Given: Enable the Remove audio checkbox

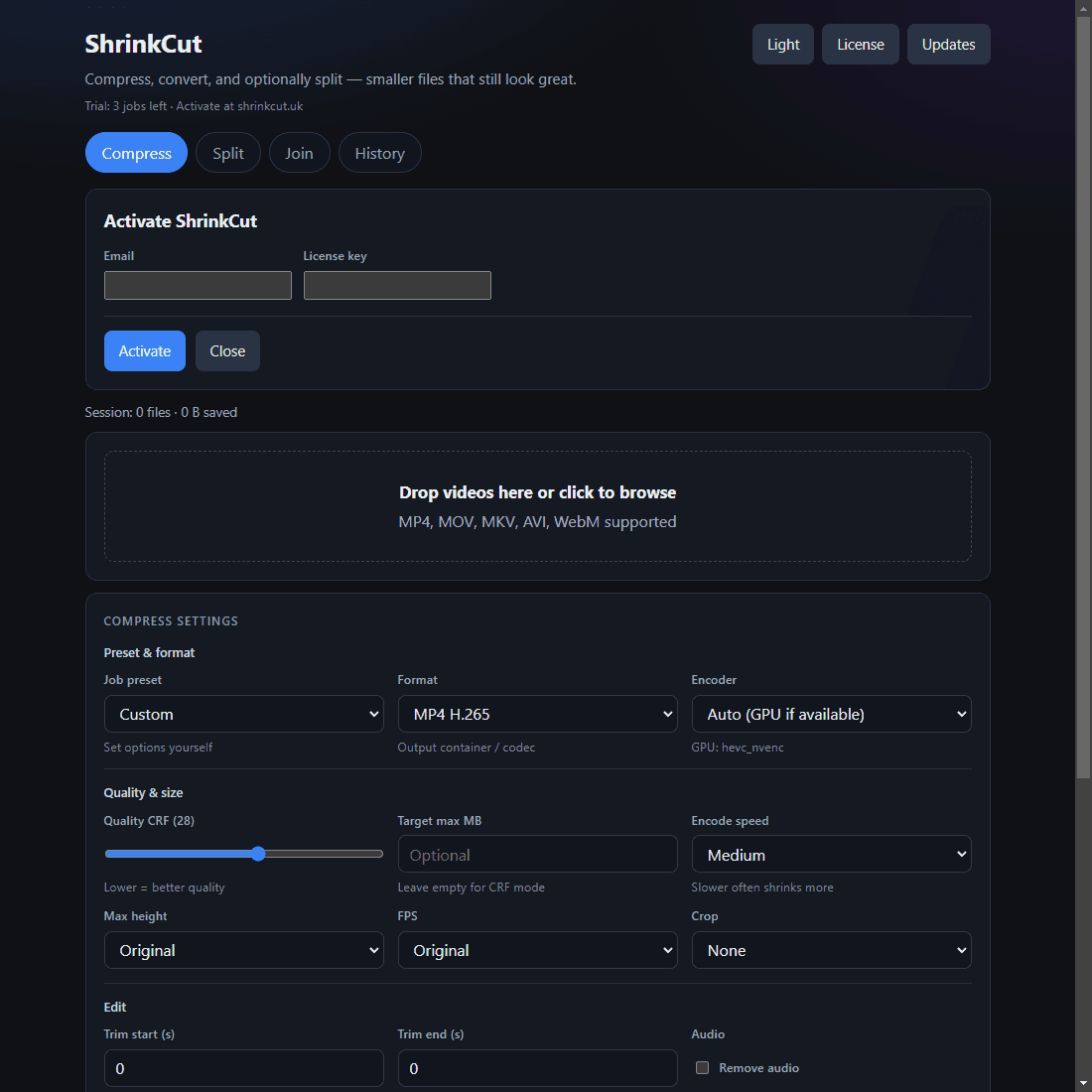Looking at the screenshot, I should (703, 1067).
